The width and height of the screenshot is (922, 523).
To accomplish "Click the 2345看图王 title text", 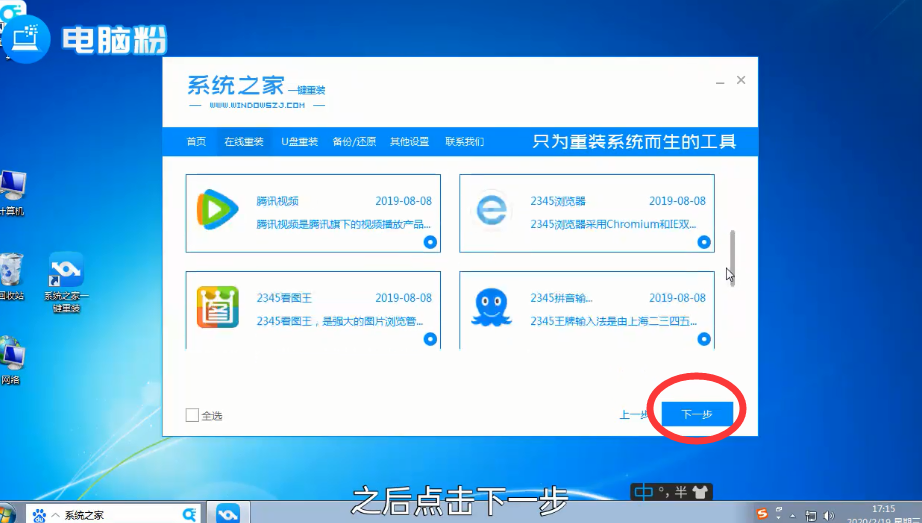I will click(284, 298).
